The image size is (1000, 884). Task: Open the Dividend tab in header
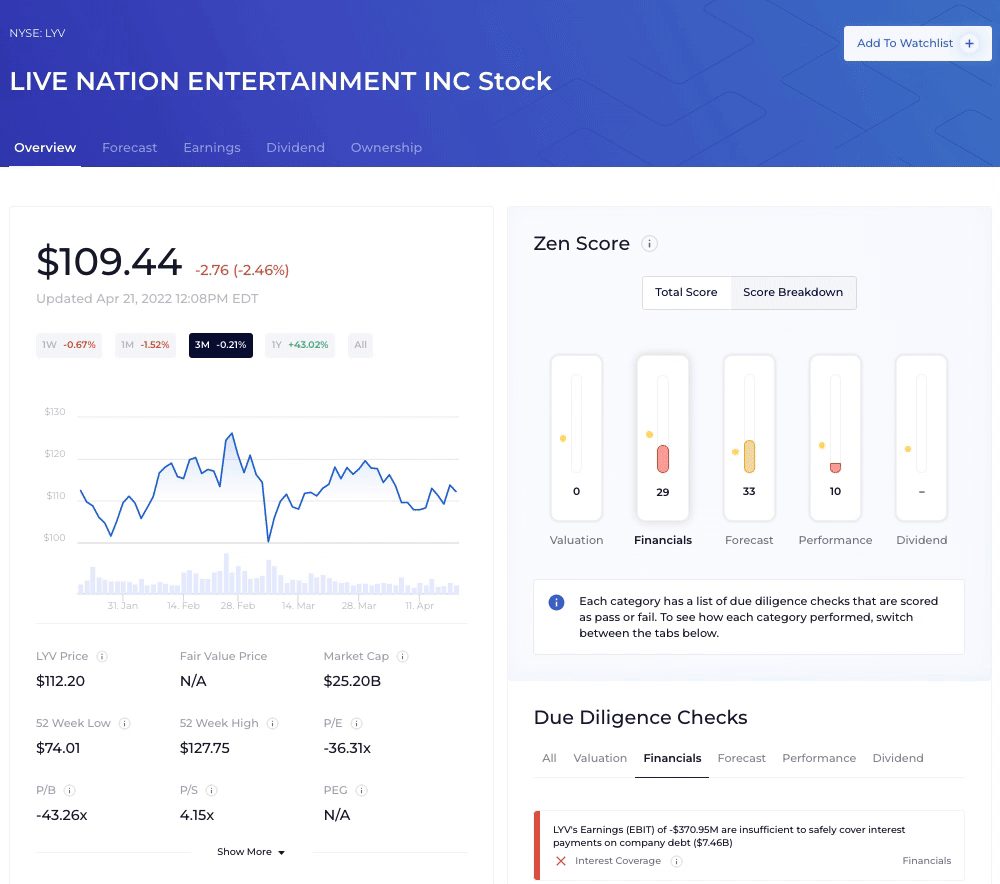(x=295, y=148)
